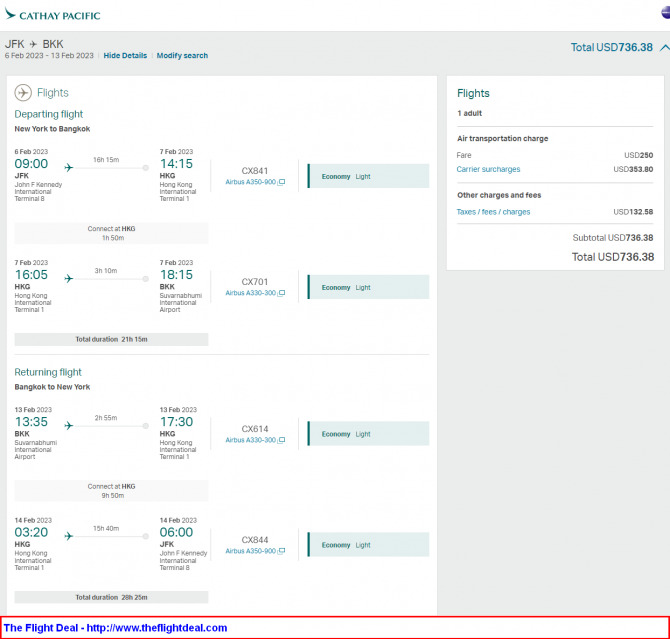The height and width of the screenshot is (639, 670).
Task: Click the 03:20 departure time
Action: tap(31, 533)
